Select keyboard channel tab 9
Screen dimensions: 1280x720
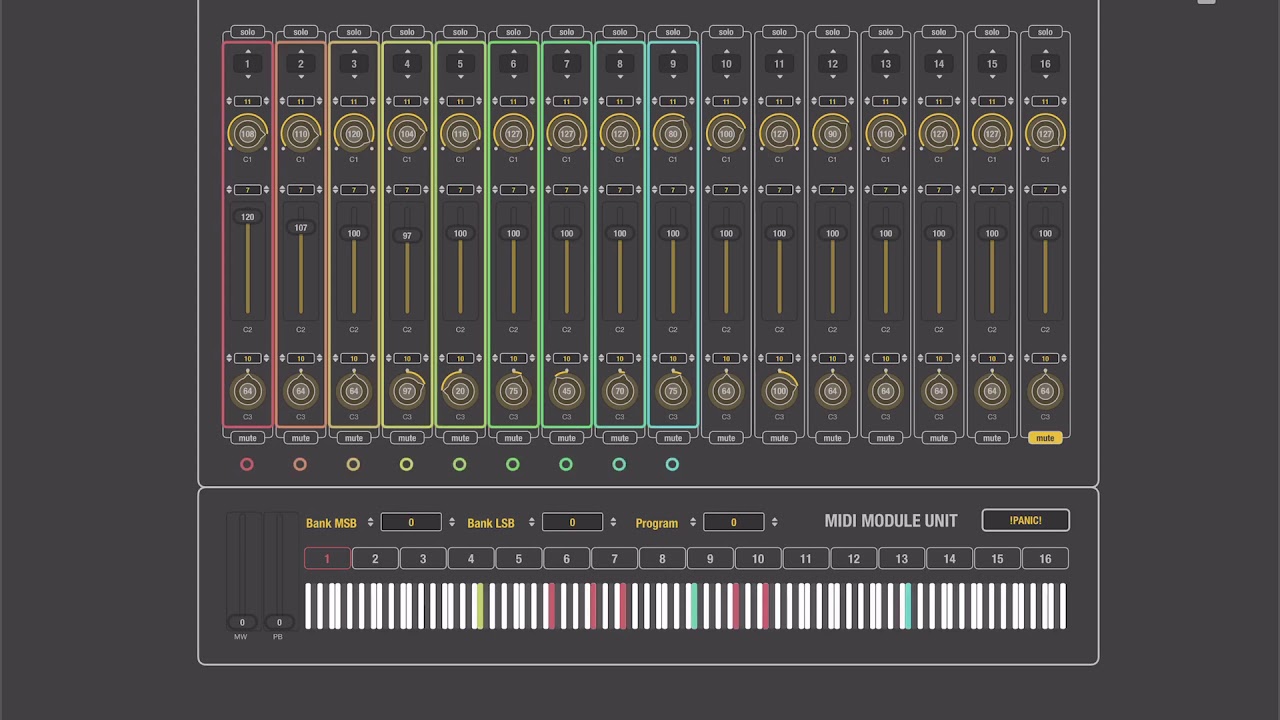pyautogui.click(x=710, y=559)
